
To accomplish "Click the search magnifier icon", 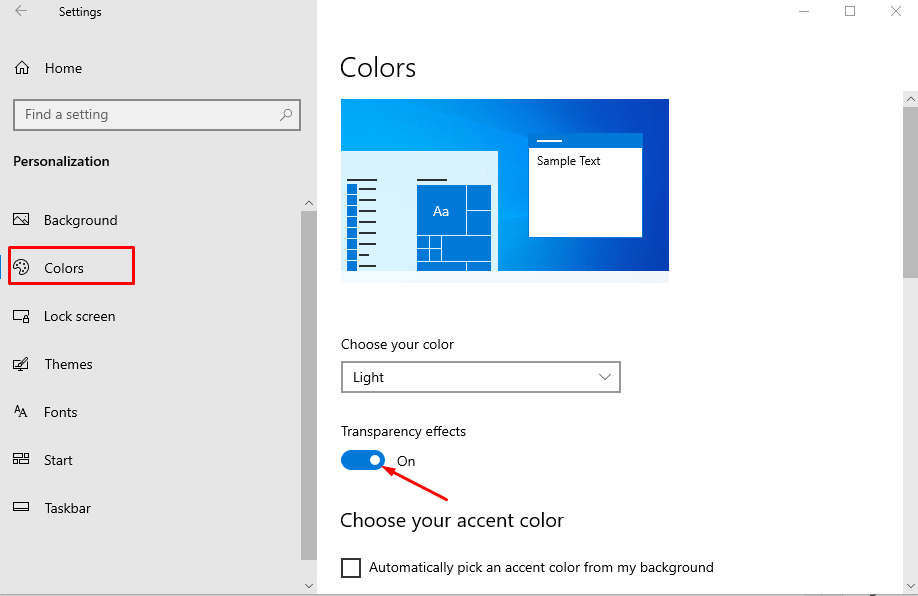I will click(286, 115).
